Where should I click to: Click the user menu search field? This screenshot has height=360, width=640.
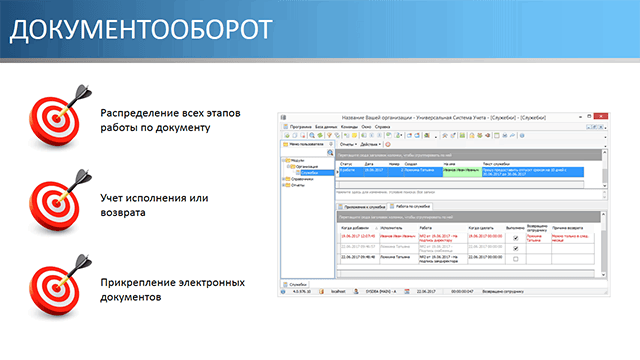click(x=304, y=153)
